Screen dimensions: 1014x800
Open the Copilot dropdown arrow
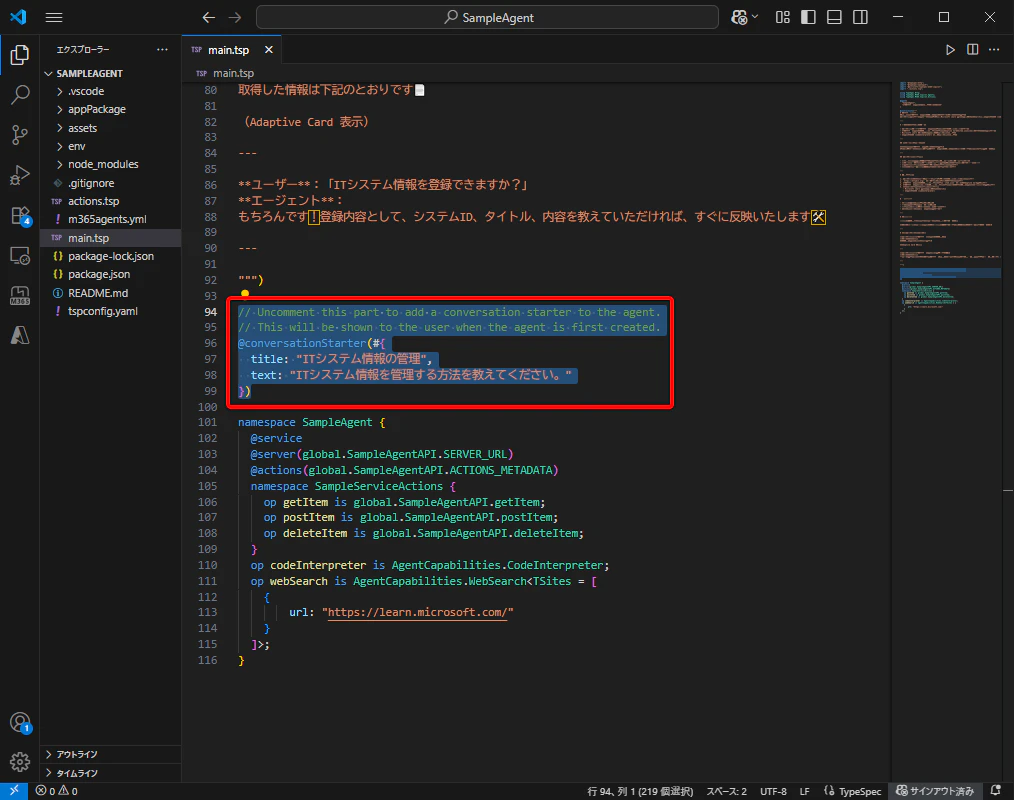755,17
